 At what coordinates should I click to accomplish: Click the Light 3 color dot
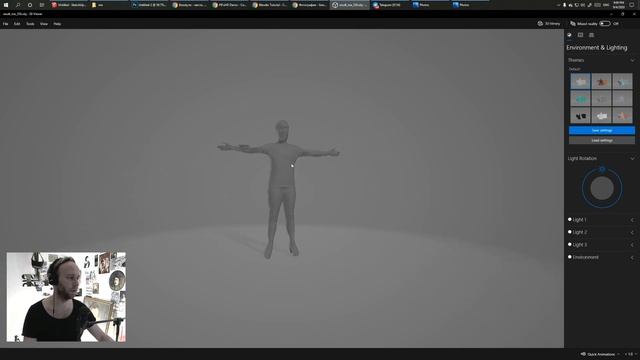[570, 244]
